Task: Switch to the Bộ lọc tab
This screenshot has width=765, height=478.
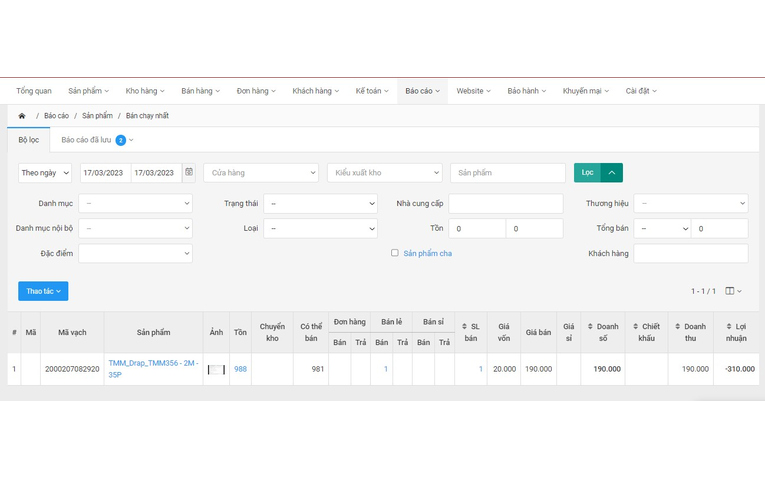Action: click(x=29, y=140)
